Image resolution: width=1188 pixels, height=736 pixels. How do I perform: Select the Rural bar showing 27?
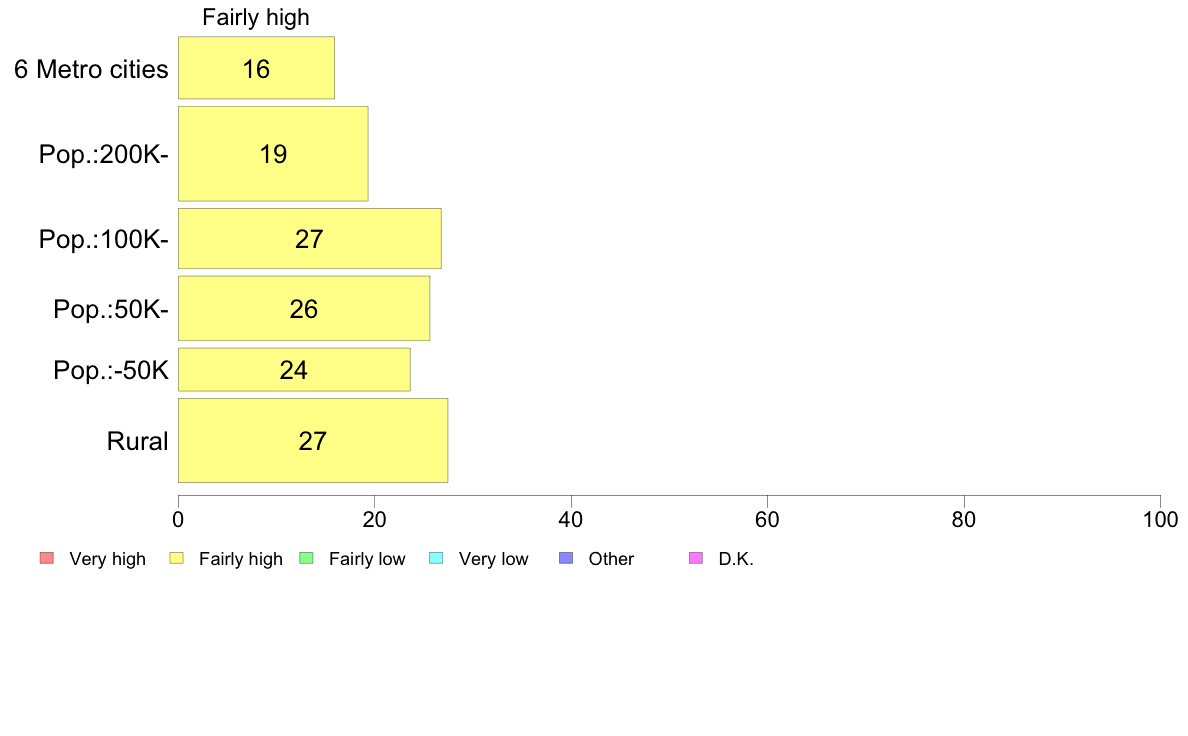(313, 440)
